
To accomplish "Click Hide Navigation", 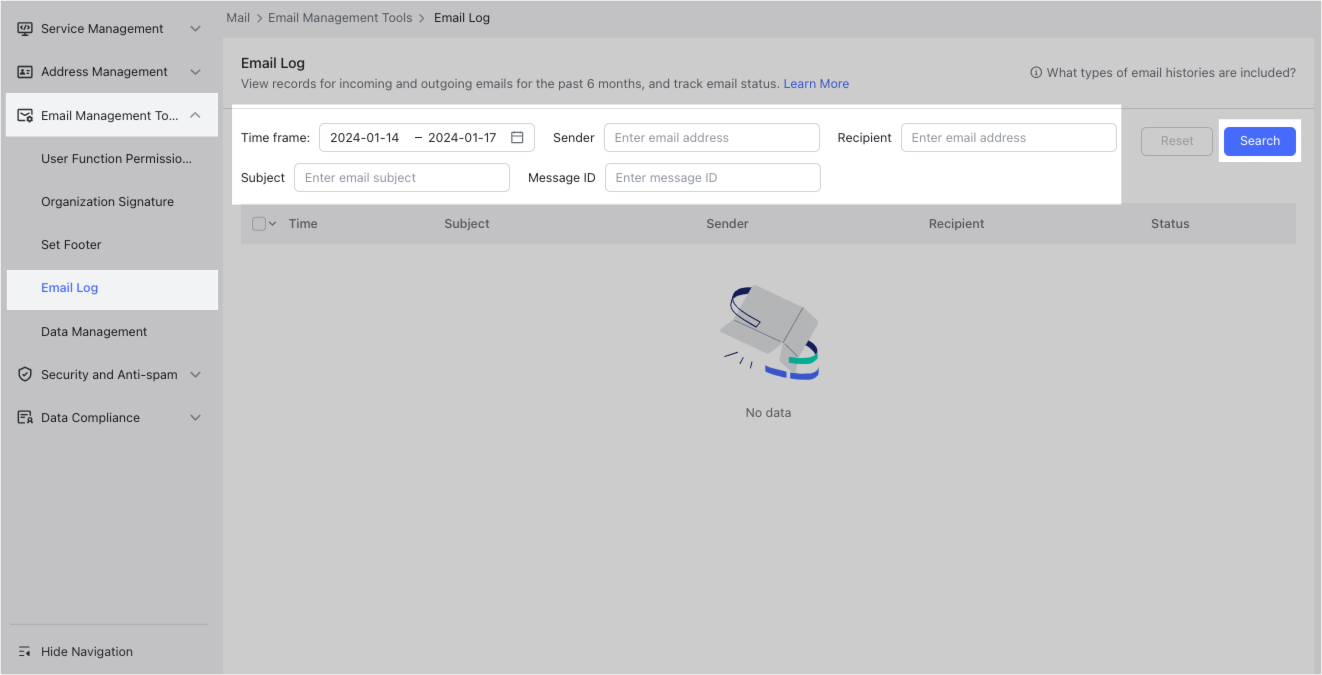I will [87, 652].
